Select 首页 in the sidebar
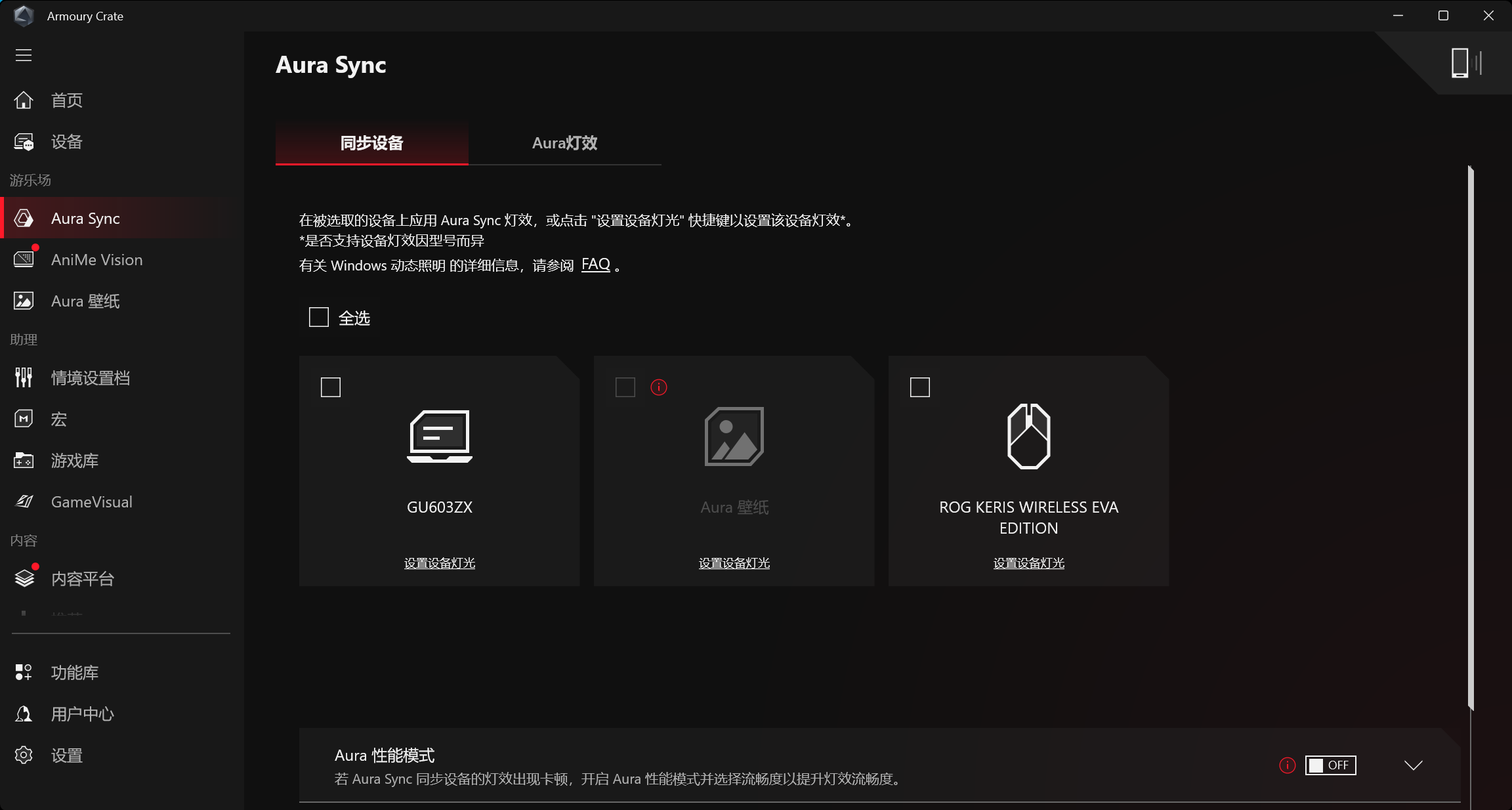 coord(67,100)
